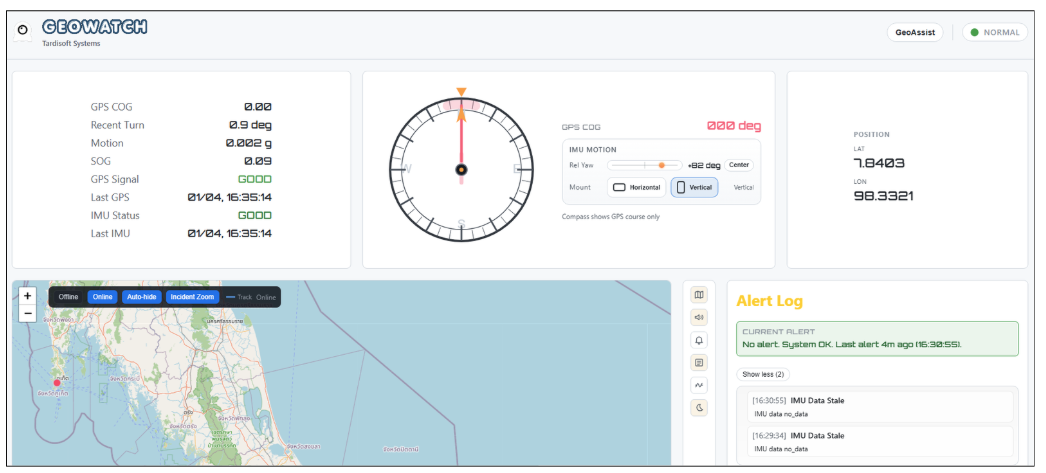Viewport: 1046px width, 473px height.
Task: Click the SOG 0.09 value
Action: point(257,161)
